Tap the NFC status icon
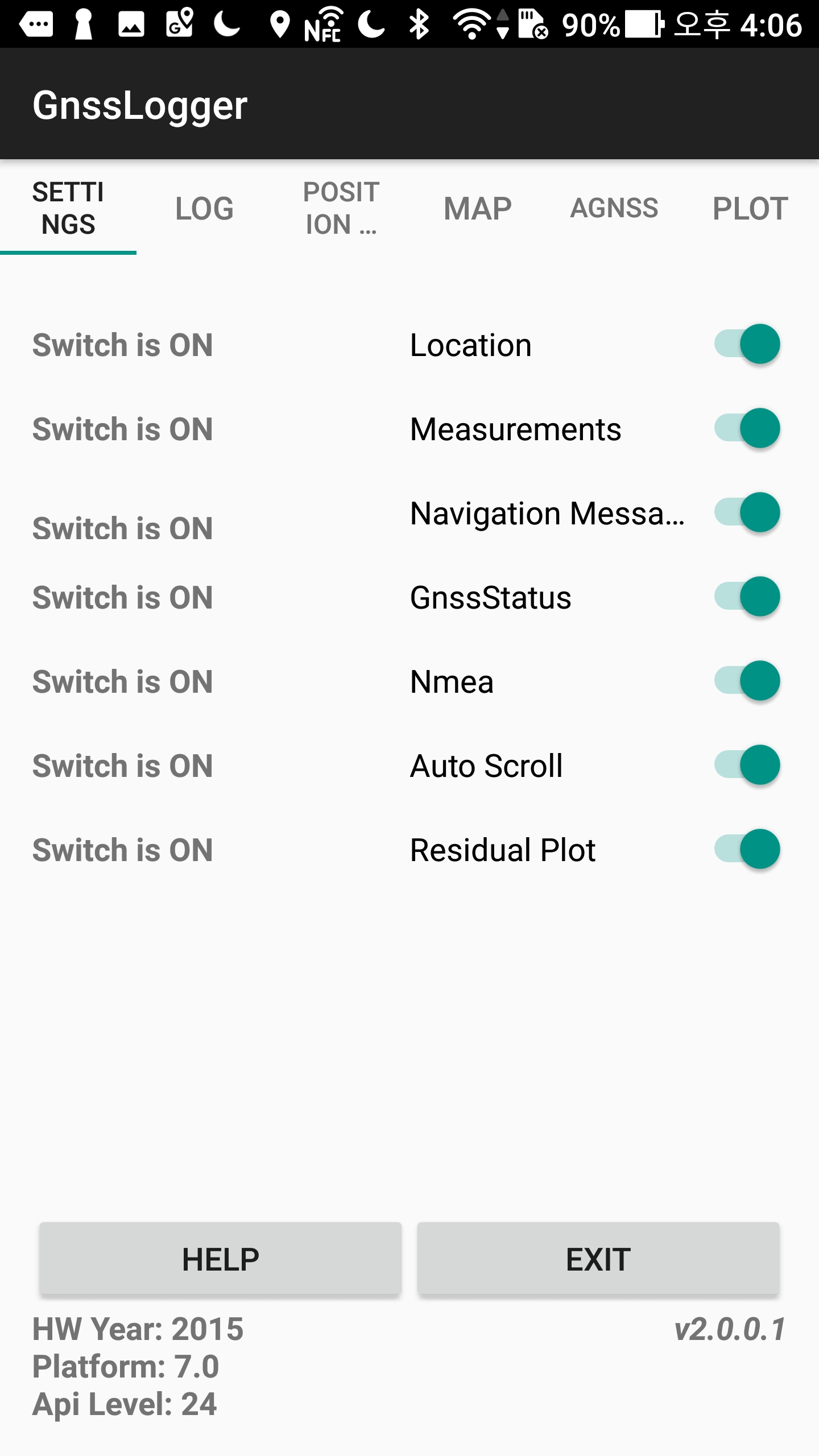This screenshot has width=819, height=1456. point(323,24)
